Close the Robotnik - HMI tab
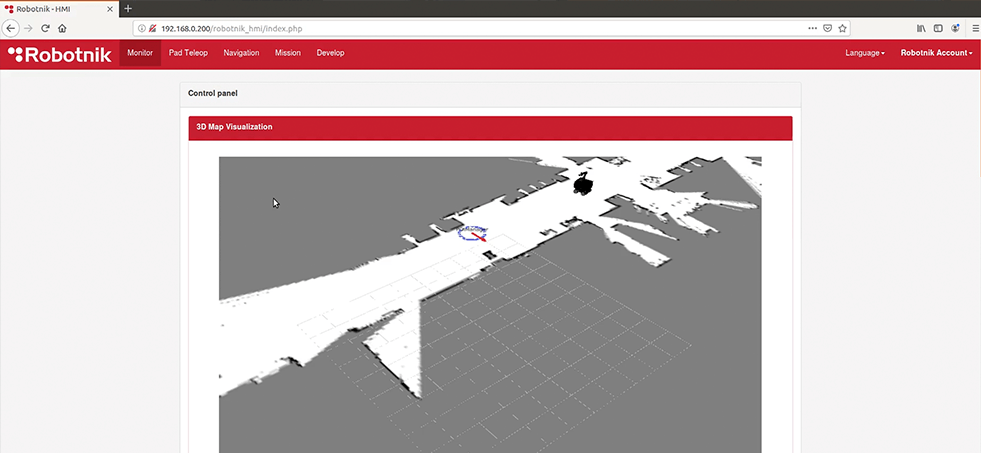The height and width of the screenshot is (453, 981). click(110, 9)
